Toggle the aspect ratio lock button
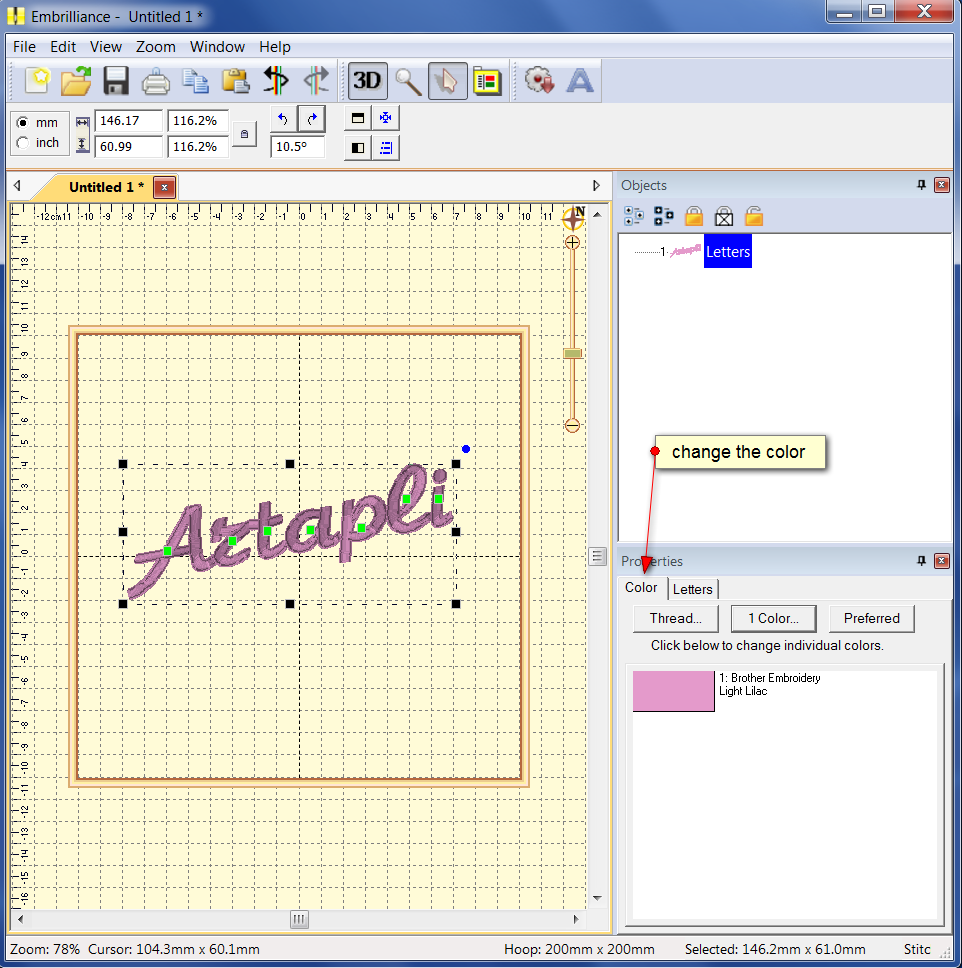The image size is (962, 968). click(x=245, y=134)
